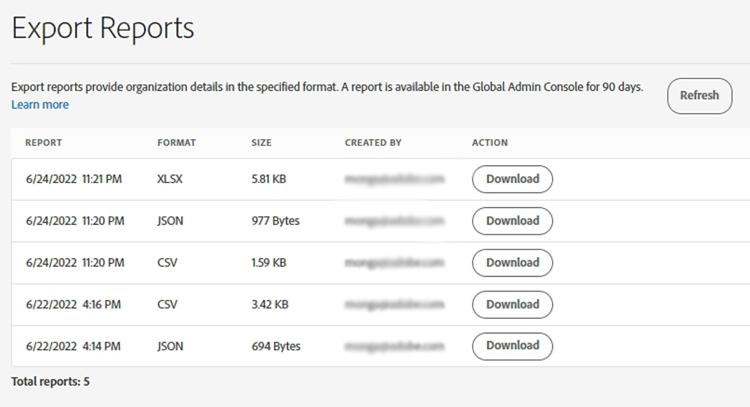Image resolution: width=750 pixels, height=407 pixels.
Task: Download the 3.42 KB CSV report
Action: (512, 304)
